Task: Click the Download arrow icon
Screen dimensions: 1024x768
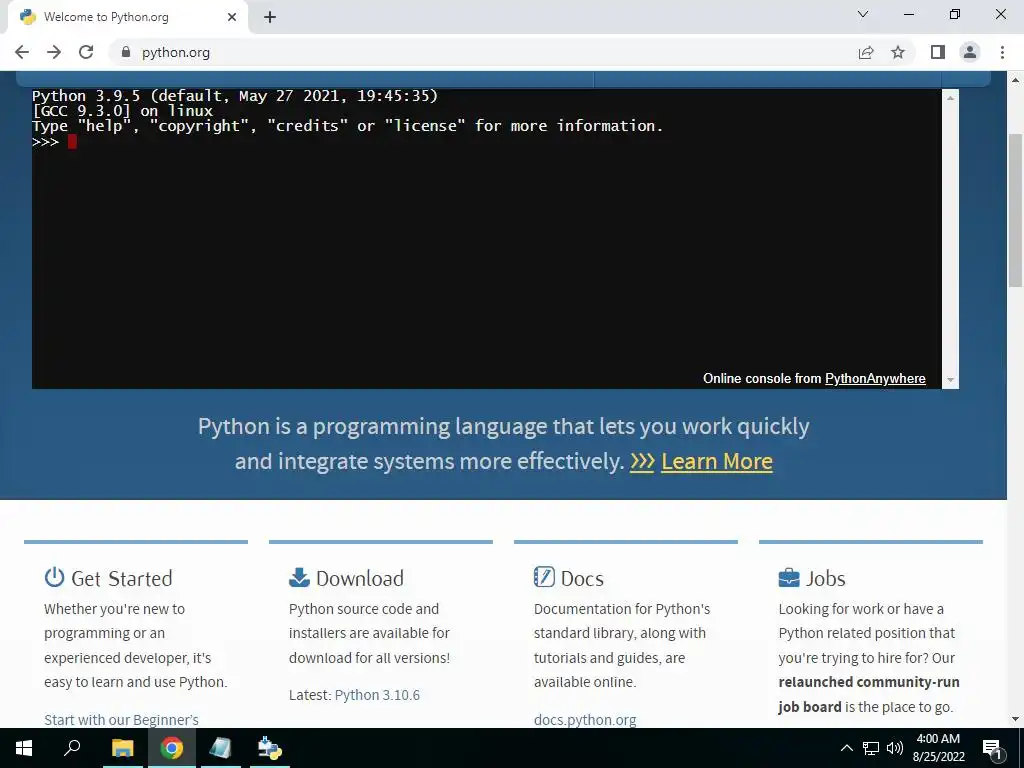Action: click(299, 577)
